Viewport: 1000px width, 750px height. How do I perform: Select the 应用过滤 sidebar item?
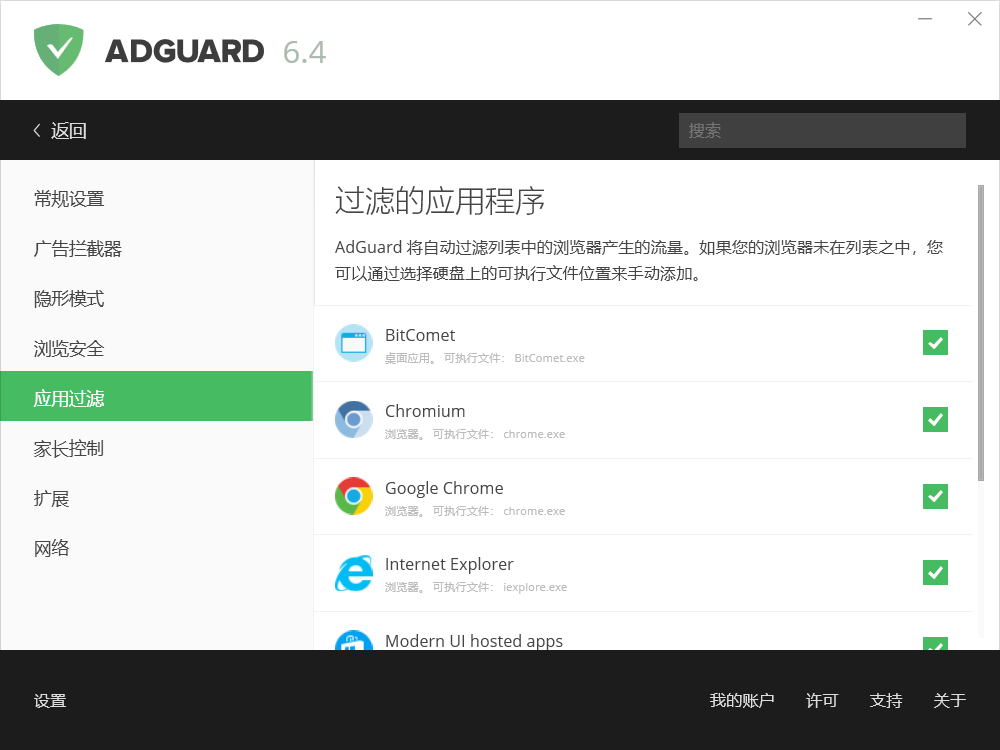157,396
